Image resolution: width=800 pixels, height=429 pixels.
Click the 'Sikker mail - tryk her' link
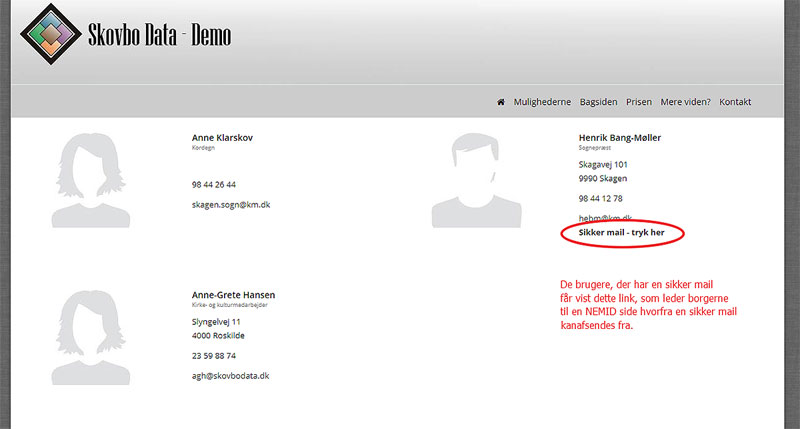(x=621, y=233)
